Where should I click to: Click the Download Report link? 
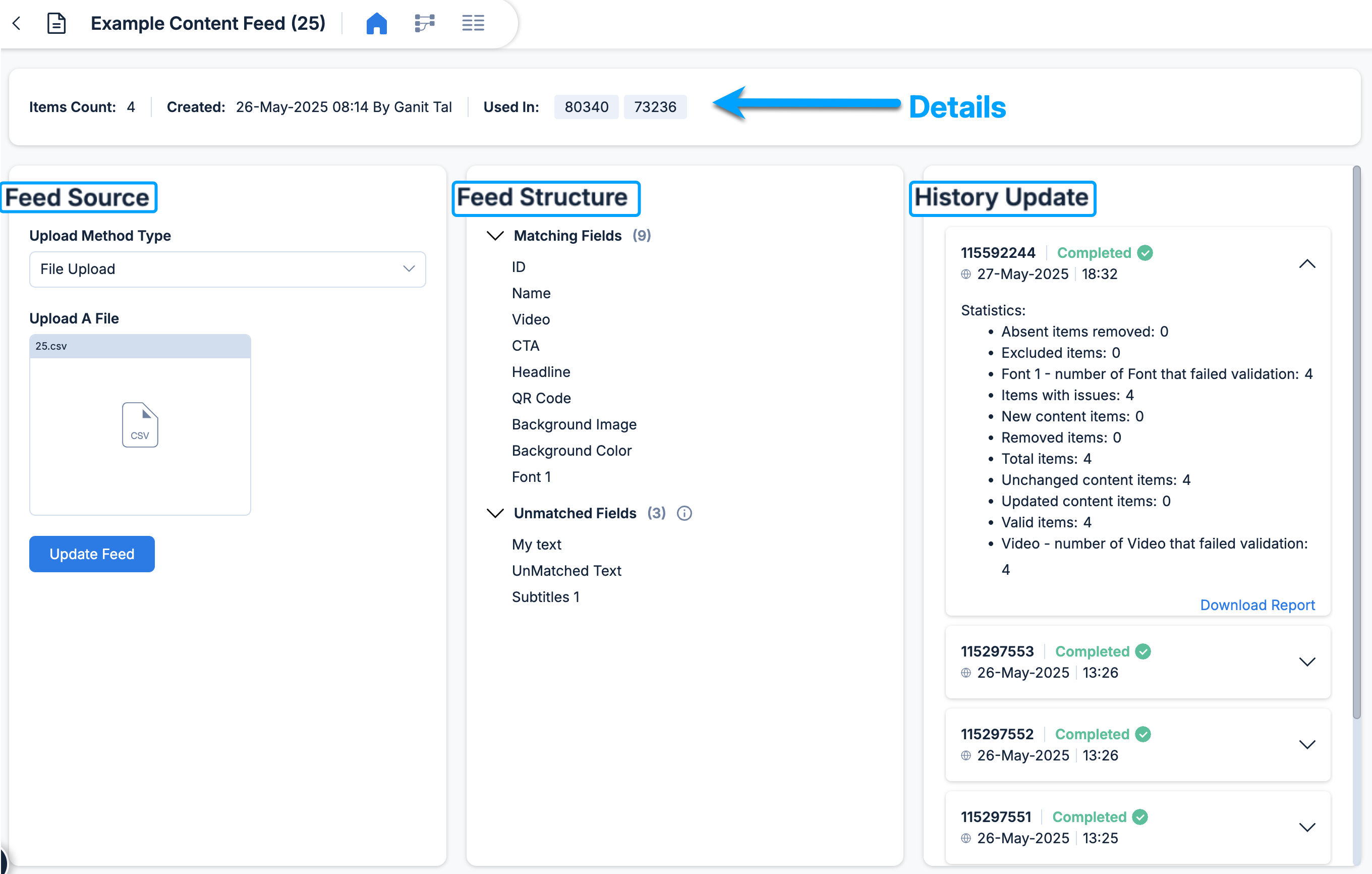1257,605
